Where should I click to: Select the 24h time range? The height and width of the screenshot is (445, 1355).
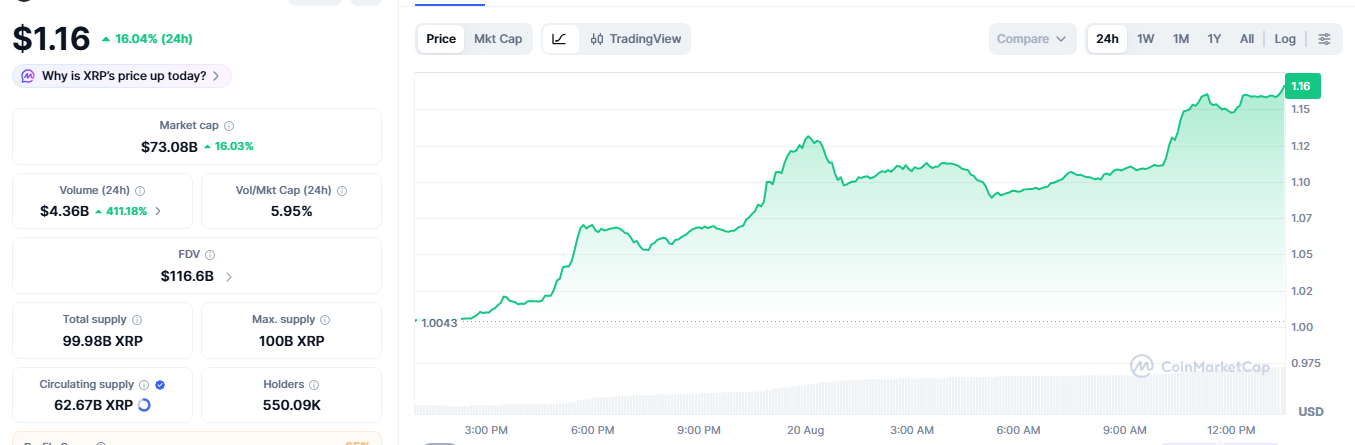click(x=1107, y=39)
